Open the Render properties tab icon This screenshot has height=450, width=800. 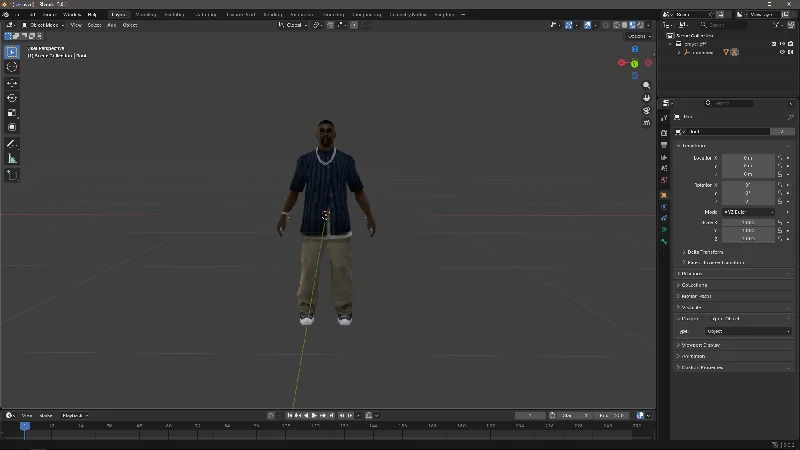pos(664,133)
